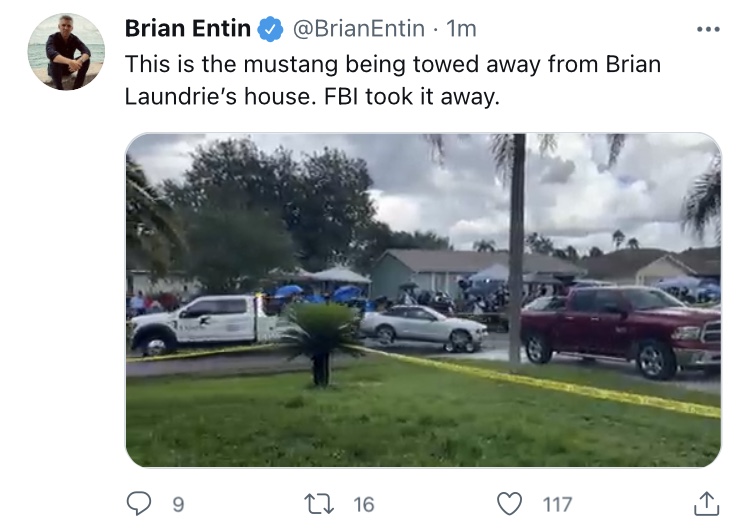The image size is (736, 531).
Task: Open the three-dot more options menu
Action: coord(708,29)
